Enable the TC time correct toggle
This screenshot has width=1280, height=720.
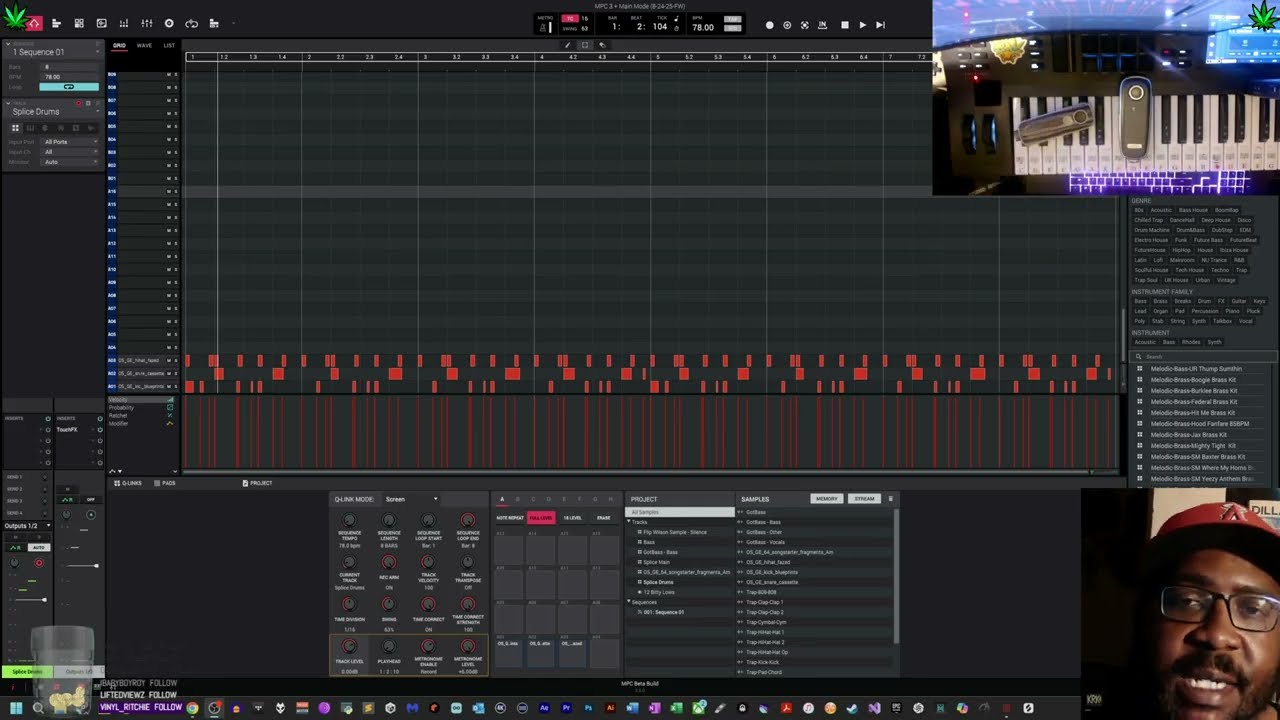570,18
